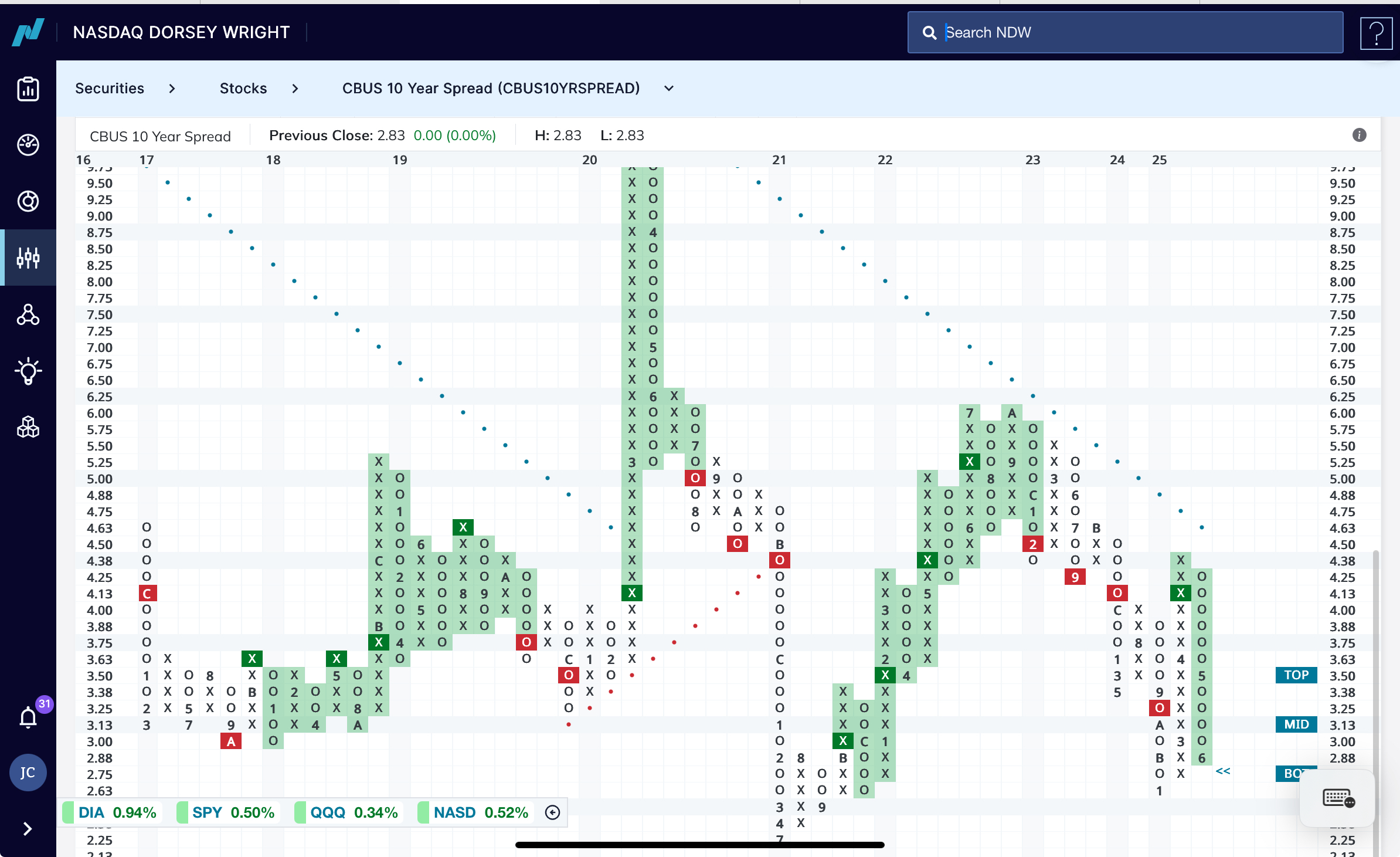The image size is (1400, 857).
Task: Click the Nasdaq logo icon
Action: click(28, 32)
